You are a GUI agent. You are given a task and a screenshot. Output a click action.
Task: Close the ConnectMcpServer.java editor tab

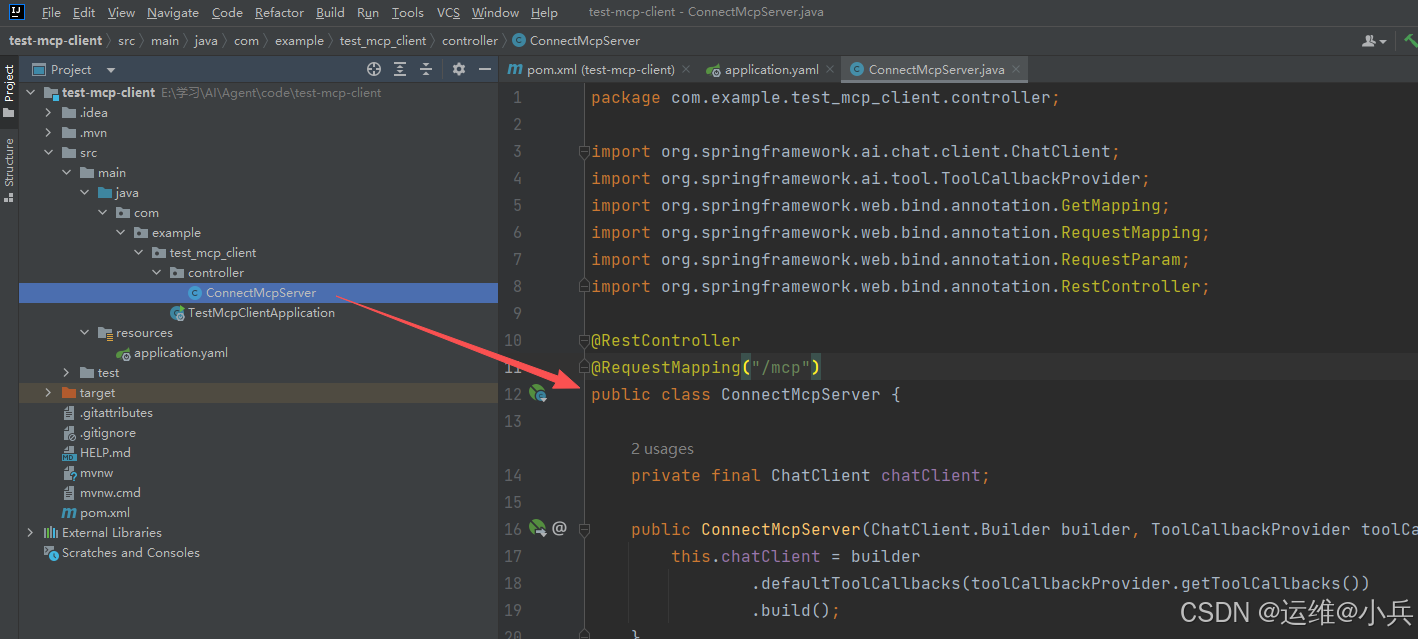[1016, 70]
